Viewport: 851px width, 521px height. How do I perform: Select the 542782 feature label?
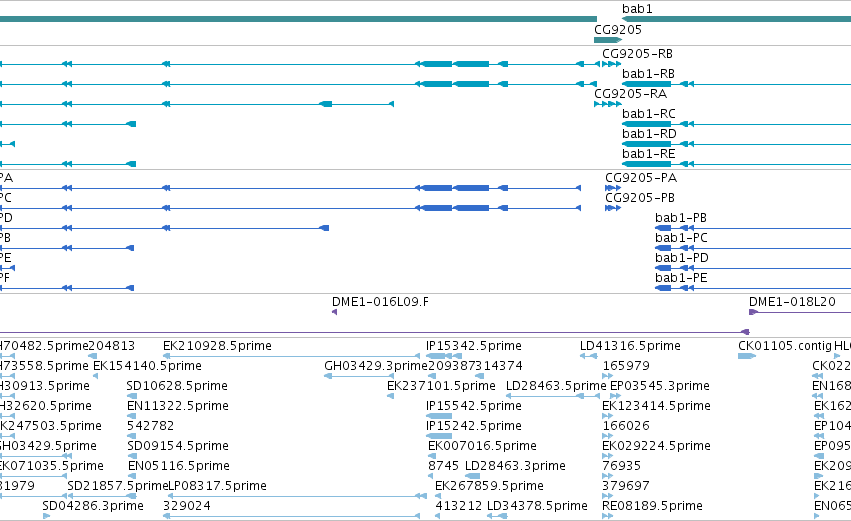[150, 427]
